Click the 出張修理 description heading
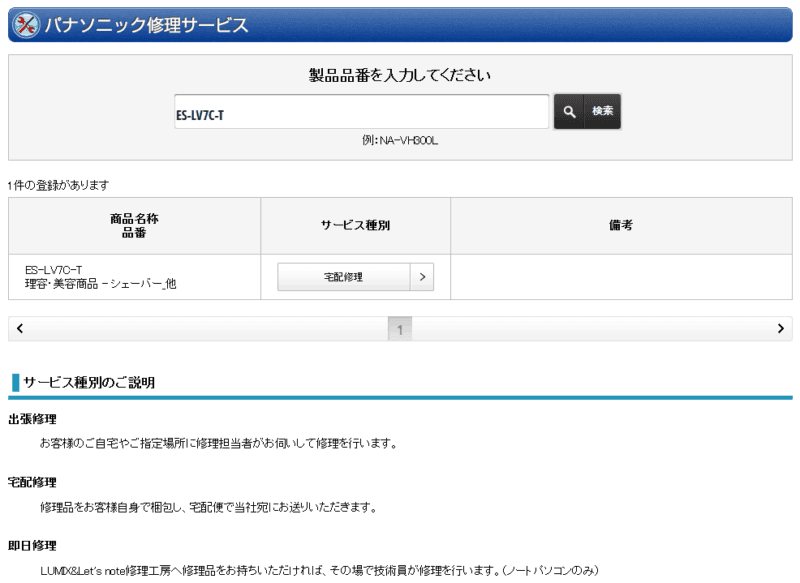This screenshot has width=800, height=583. pyautogui.click(x=32, y=419)
